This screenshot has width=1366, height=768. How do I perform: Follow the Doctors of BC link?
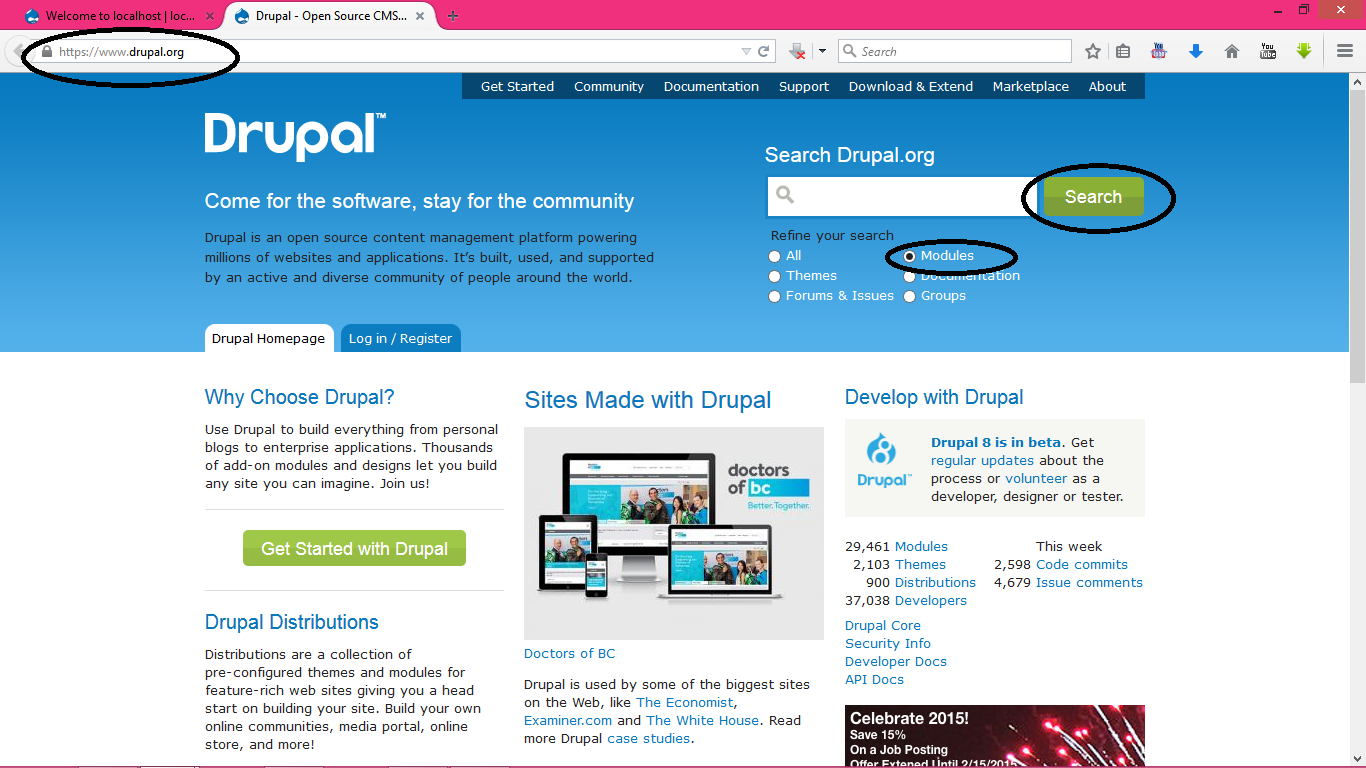click(570, 653)
